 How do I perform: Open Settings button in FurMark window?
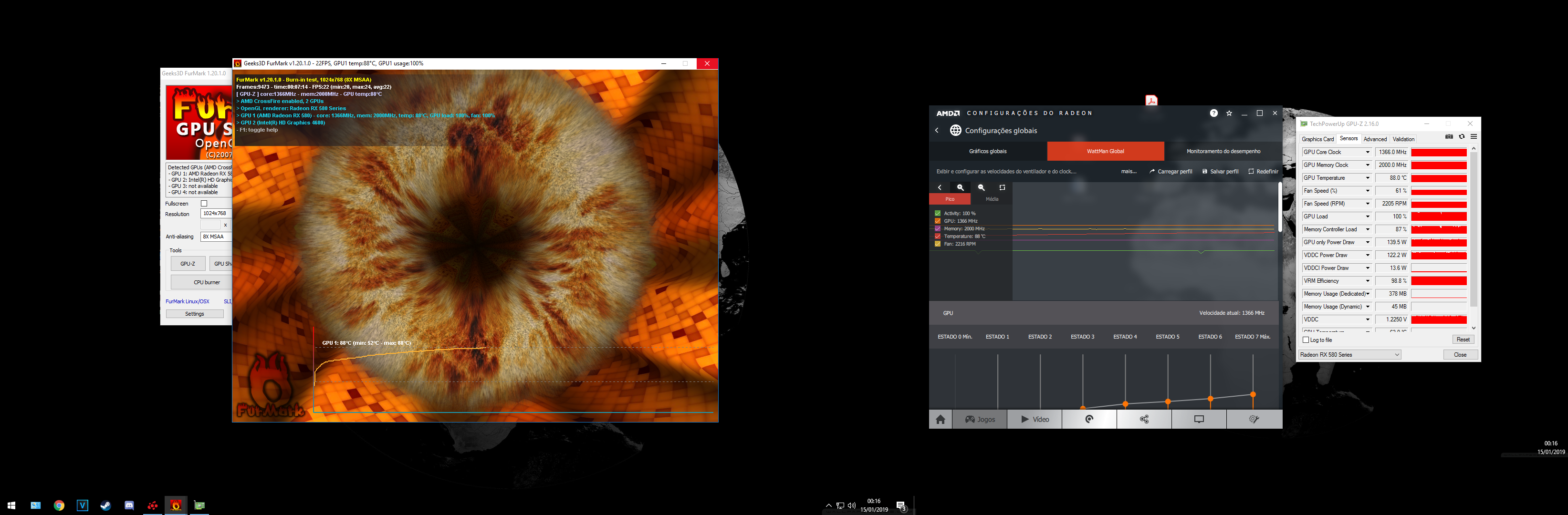pos(195,314)
